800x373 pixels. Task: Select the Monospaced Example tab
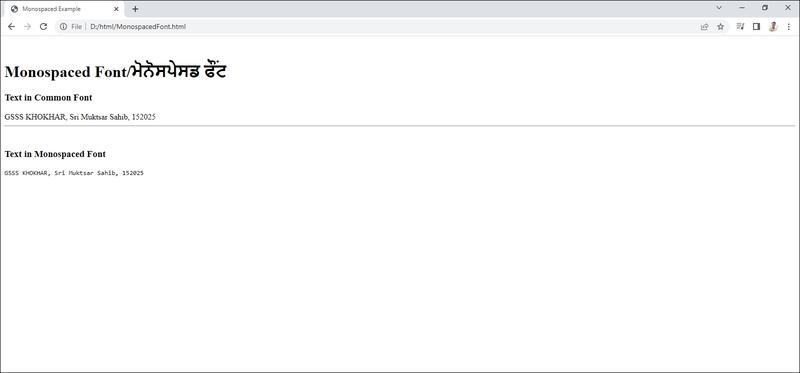click(63, 9)
